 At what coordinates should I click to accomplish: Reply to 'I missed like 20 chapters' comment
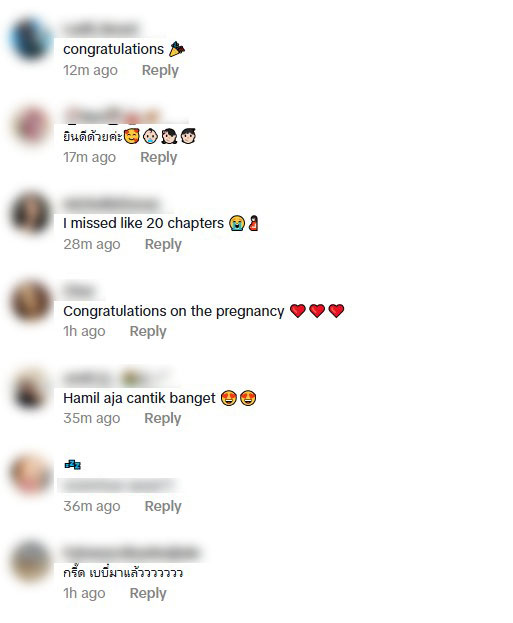point(163,245)
